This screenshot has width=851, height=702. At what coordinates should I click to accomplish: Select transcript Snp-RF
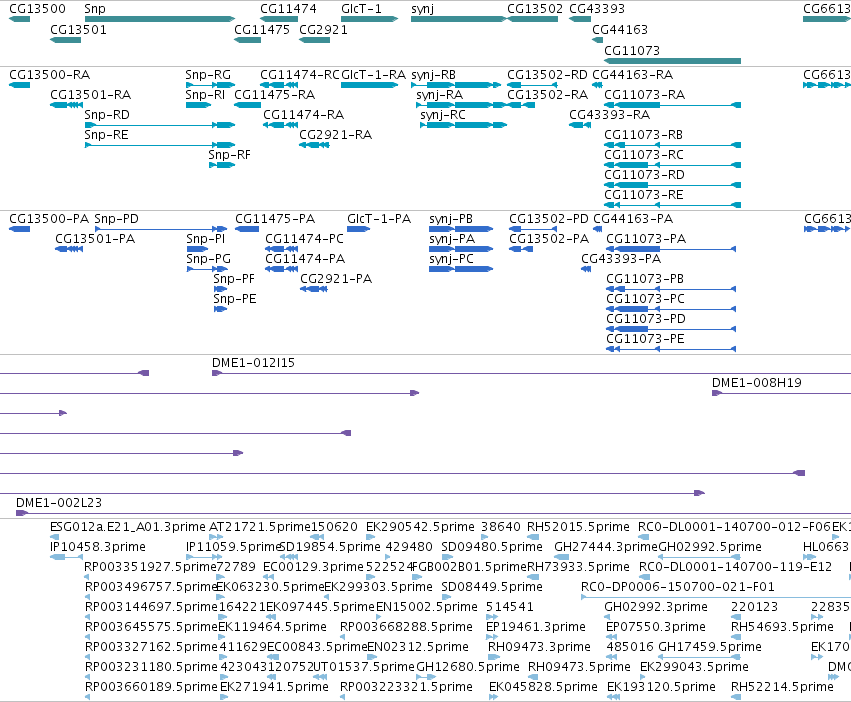click(x=230, y=155)
